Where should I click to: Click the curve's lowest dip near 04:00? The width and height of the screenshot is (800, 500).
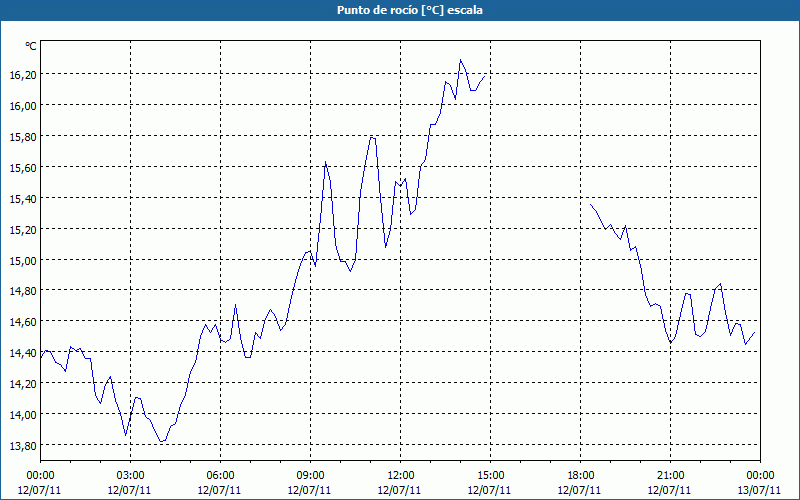[162, 441]
